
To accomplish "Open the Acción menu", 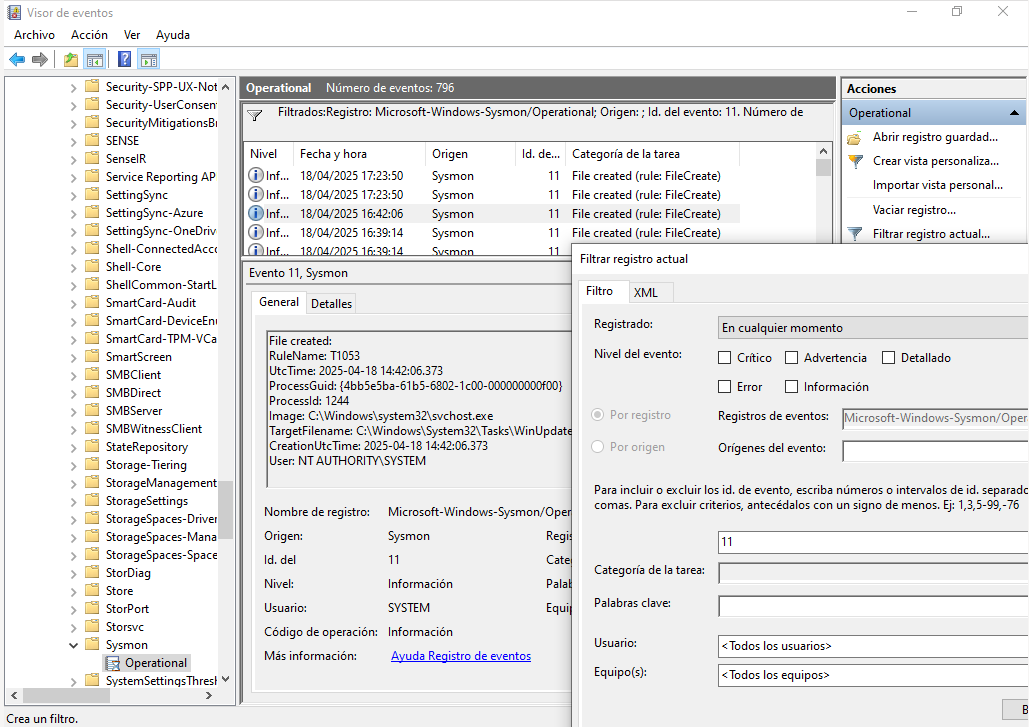I will click(x=89, y=35).
